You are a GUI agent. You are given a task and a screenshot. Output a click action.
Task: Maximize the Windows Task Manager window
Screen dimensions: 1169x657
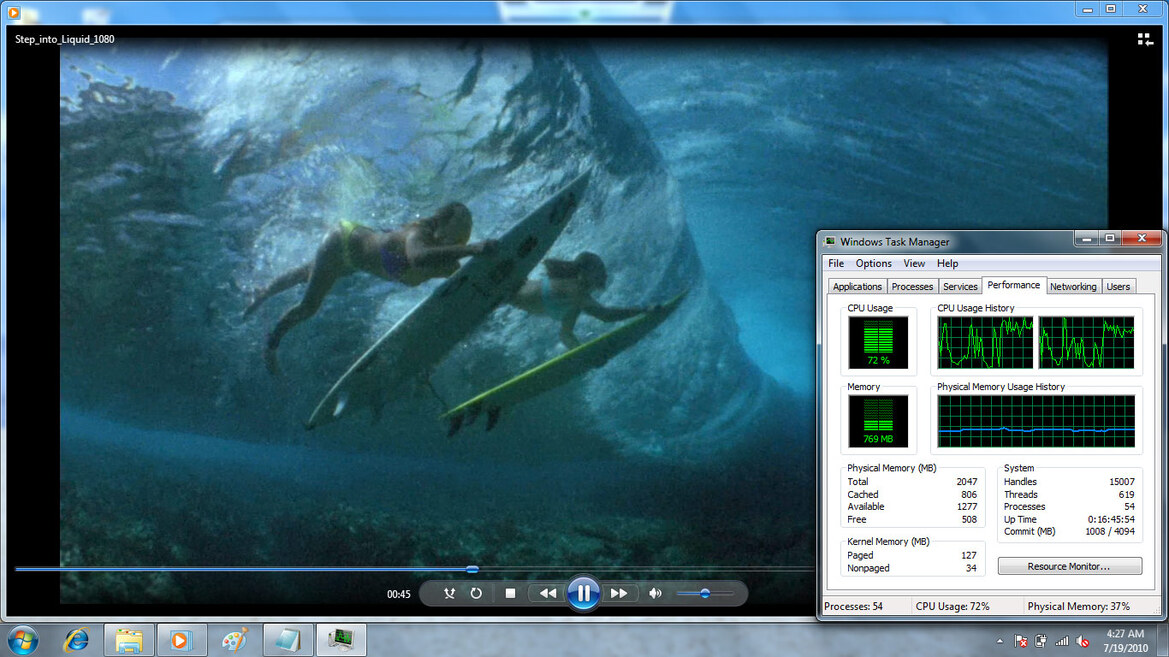1109,239
